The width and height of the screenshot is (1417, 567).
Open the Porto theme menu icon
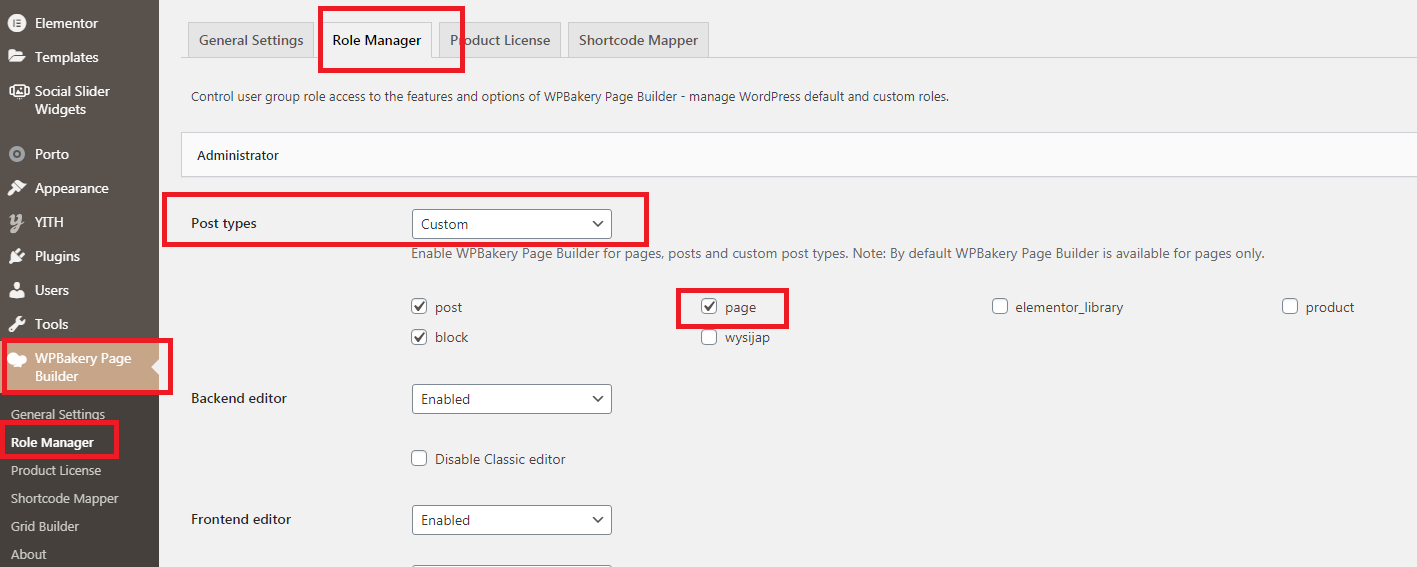(x=17, y=154)
